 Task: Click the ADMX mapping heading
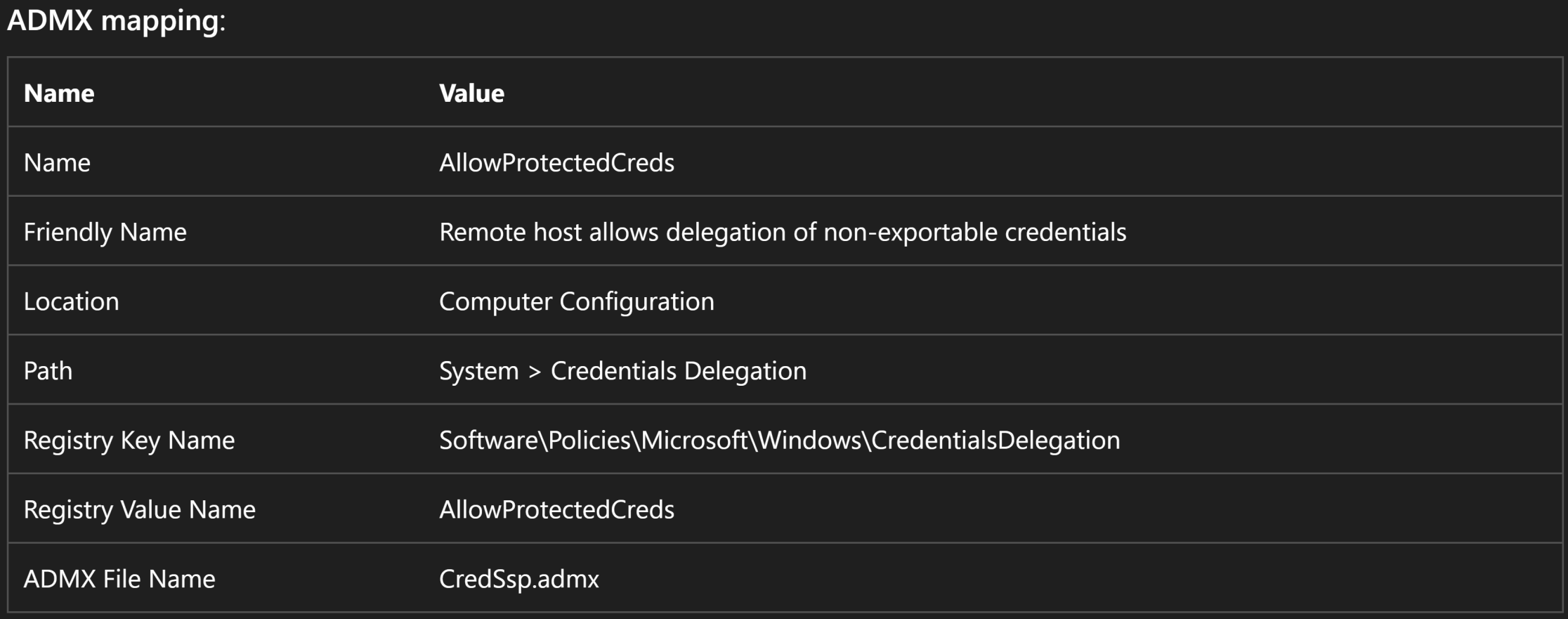pyautogui.click(x=116, y=21)
